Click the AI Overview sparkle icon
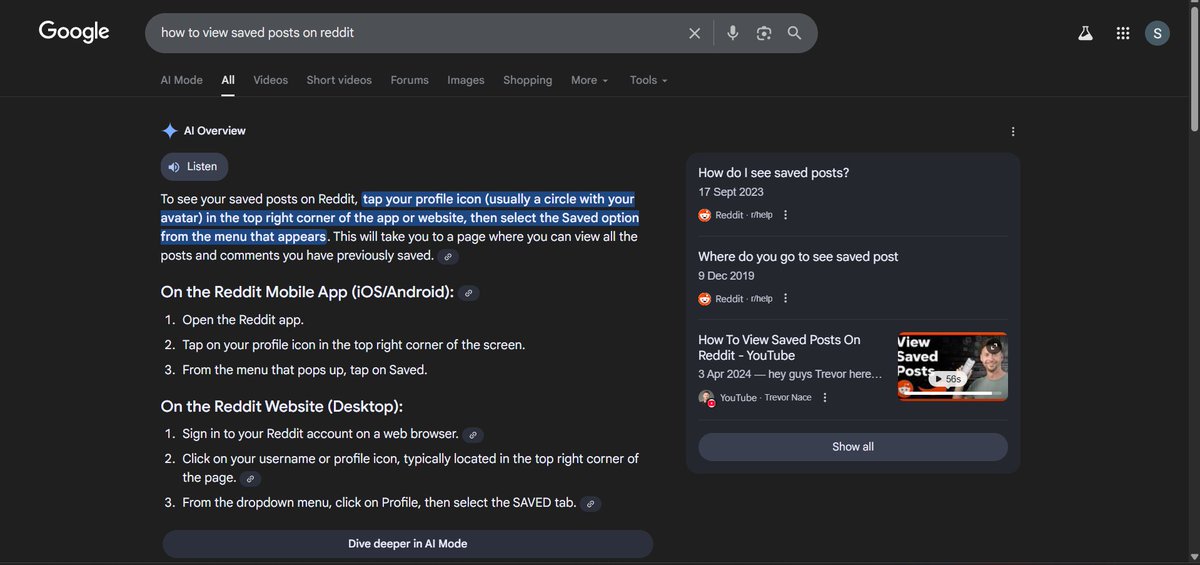Screen dimensions: 1200x565 click(x=169, y=131)
